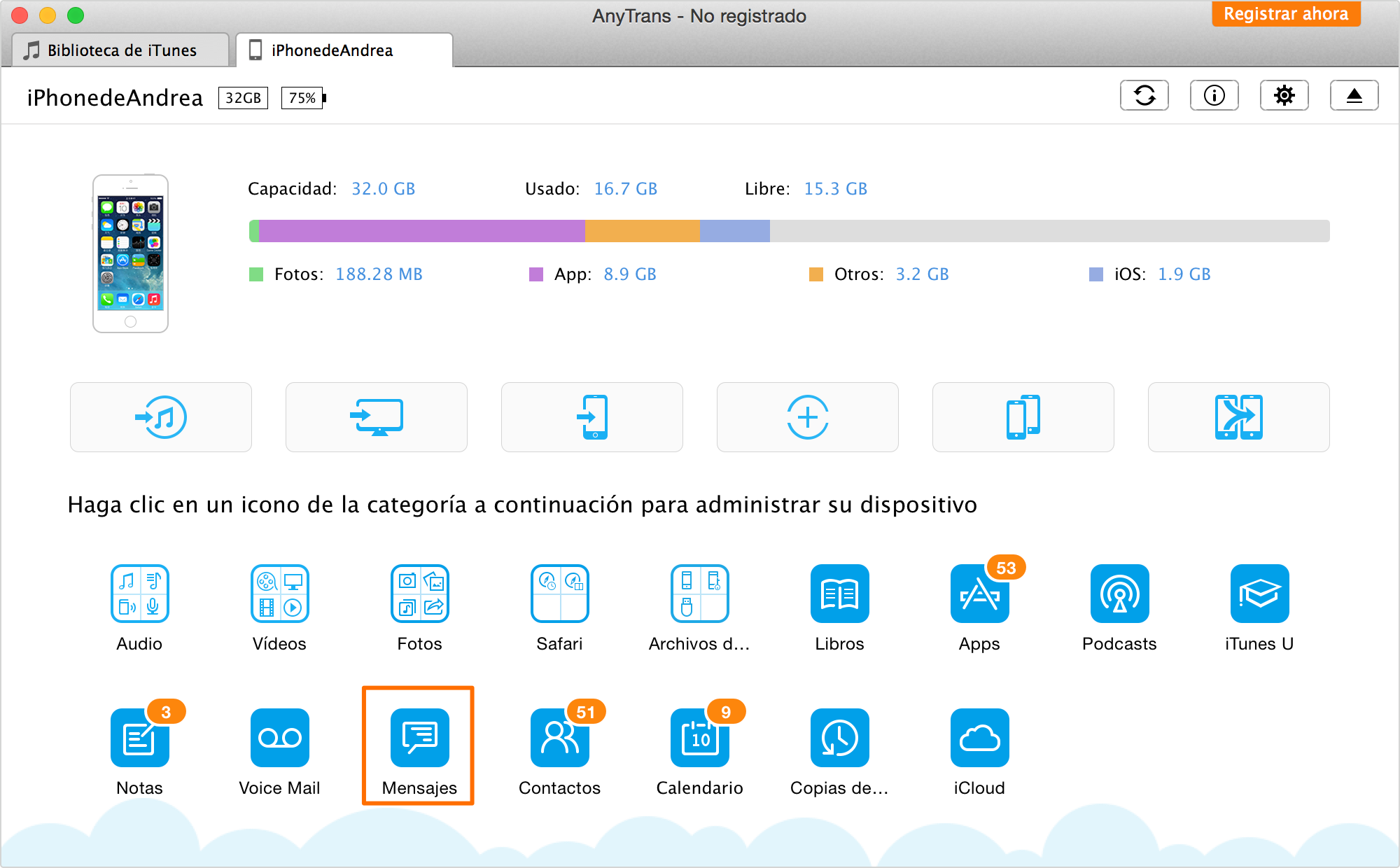Click the iPhonedeAndrea device name heading
The image size is (1400, 868).
(x=115, y=98)
